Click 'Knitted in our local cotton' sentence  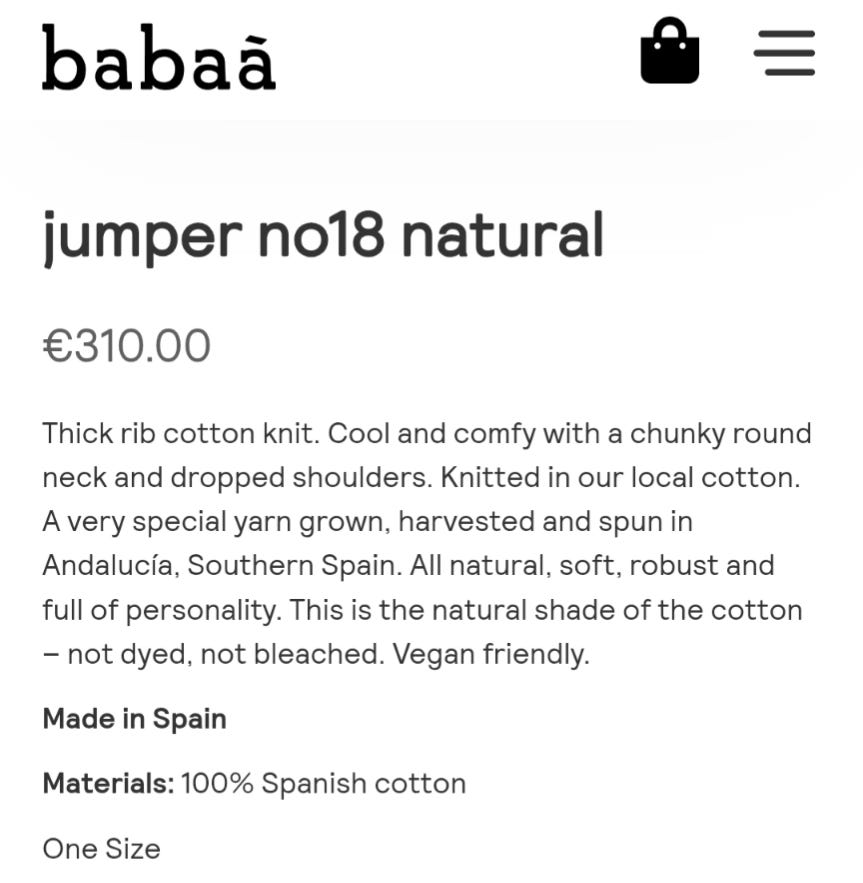(620, 478)
